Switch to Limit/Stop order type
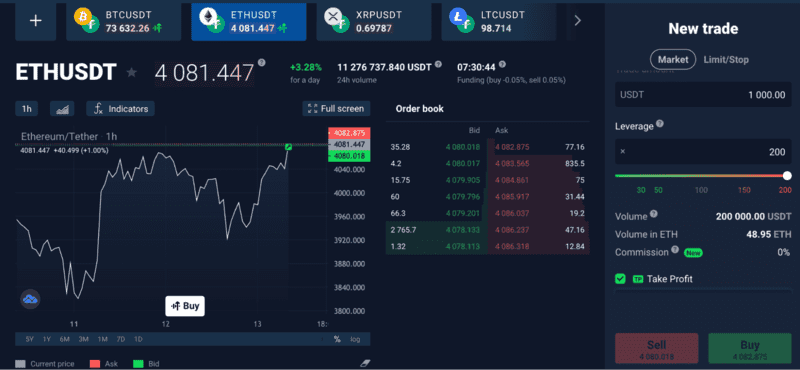Screen dimensions: 800x370 (726, 60)
